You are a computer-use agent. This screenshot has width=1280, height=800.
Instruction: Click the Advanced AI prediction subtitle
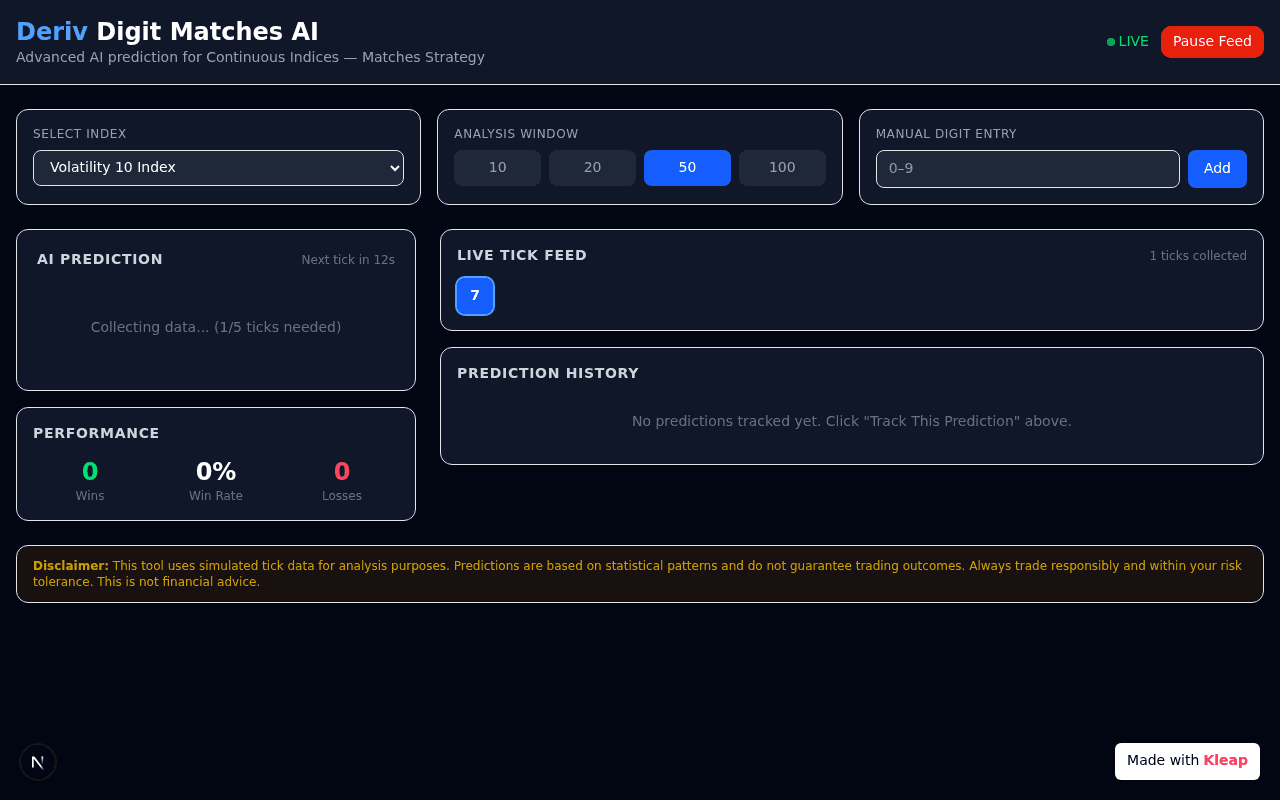(x=250, y=57)
